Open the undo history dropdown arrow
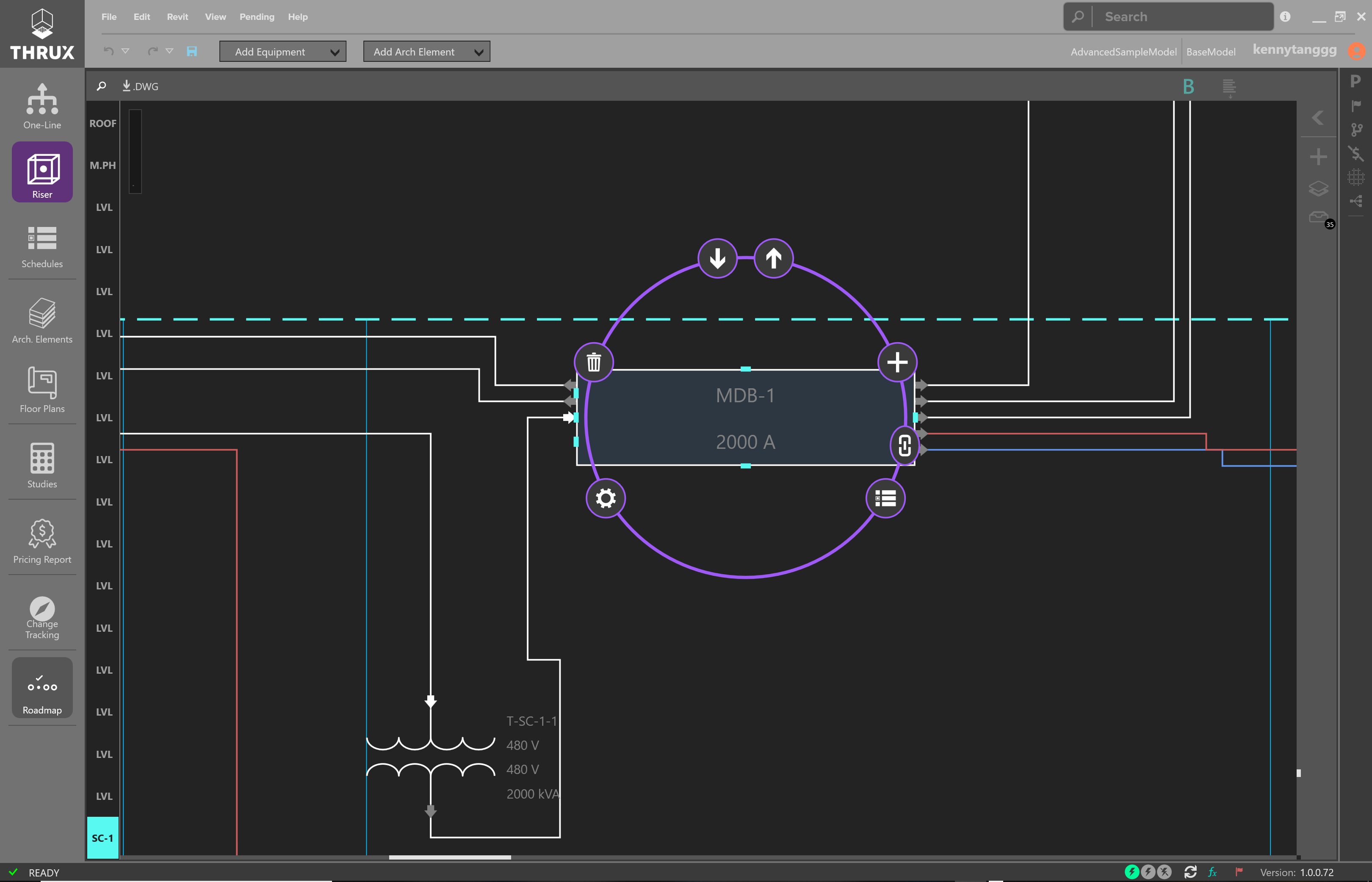This screenshot has height=882, width=1372. tap(125, 51)
